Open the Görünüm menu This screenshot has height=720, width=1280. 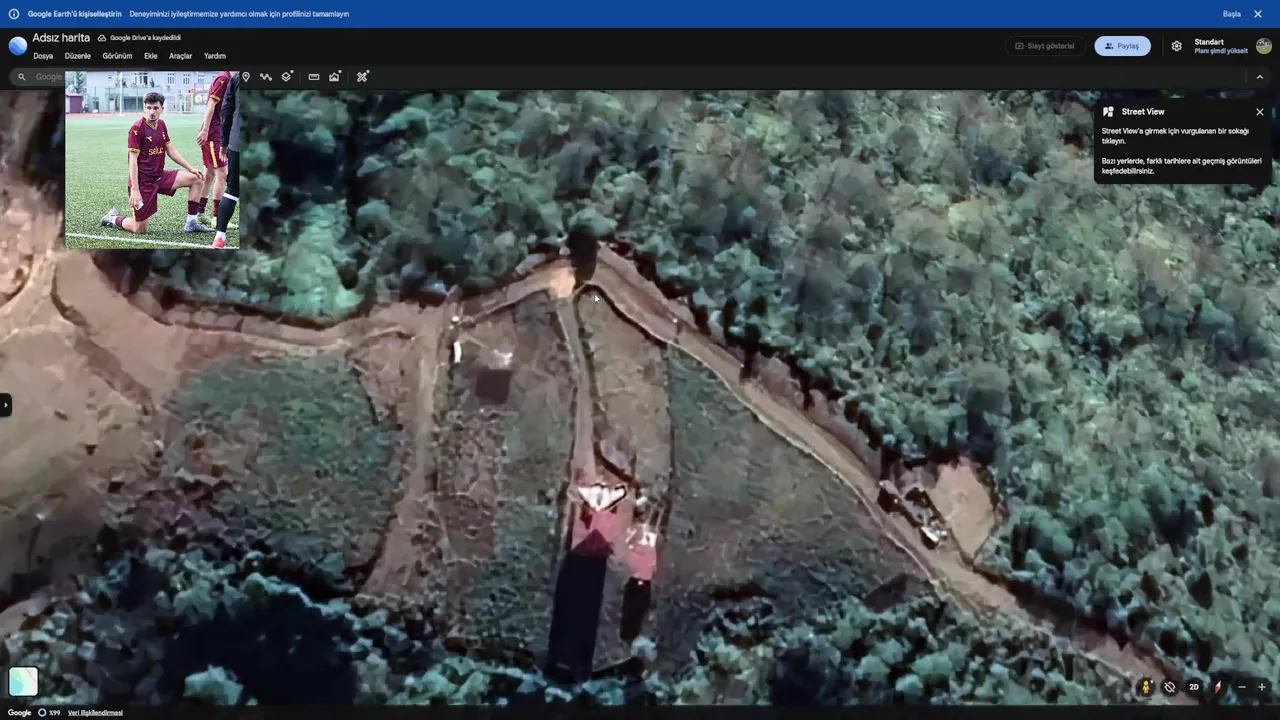click(117, 56)
